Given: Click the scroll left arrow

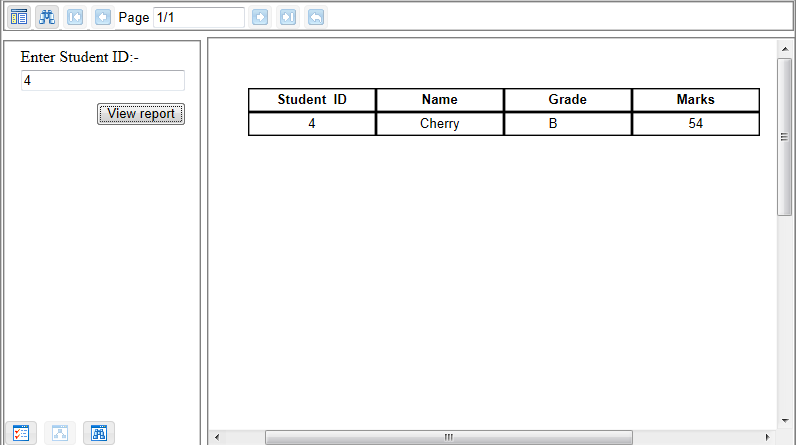Looking at the screenshot, I should coord(217,437).
